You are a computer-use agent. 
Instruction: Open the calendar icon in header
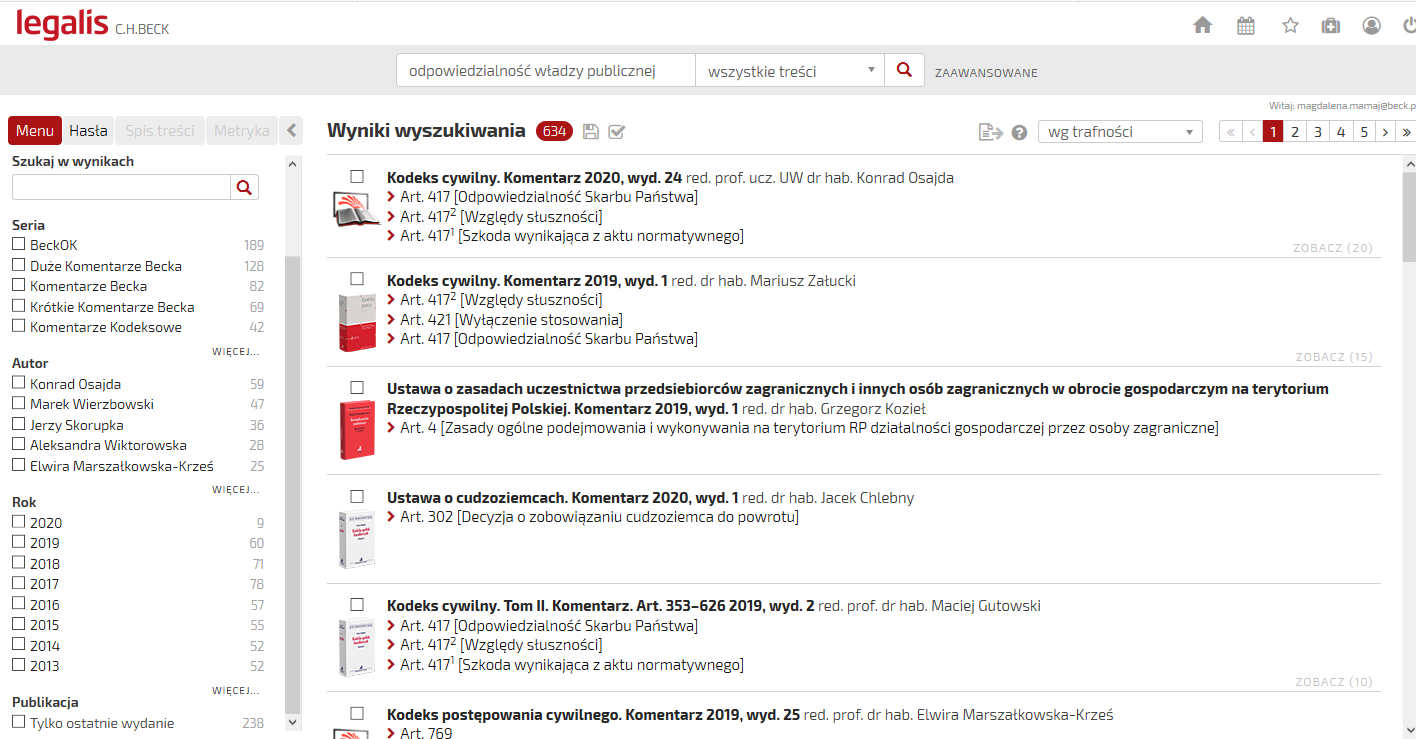click(1246, 25)
